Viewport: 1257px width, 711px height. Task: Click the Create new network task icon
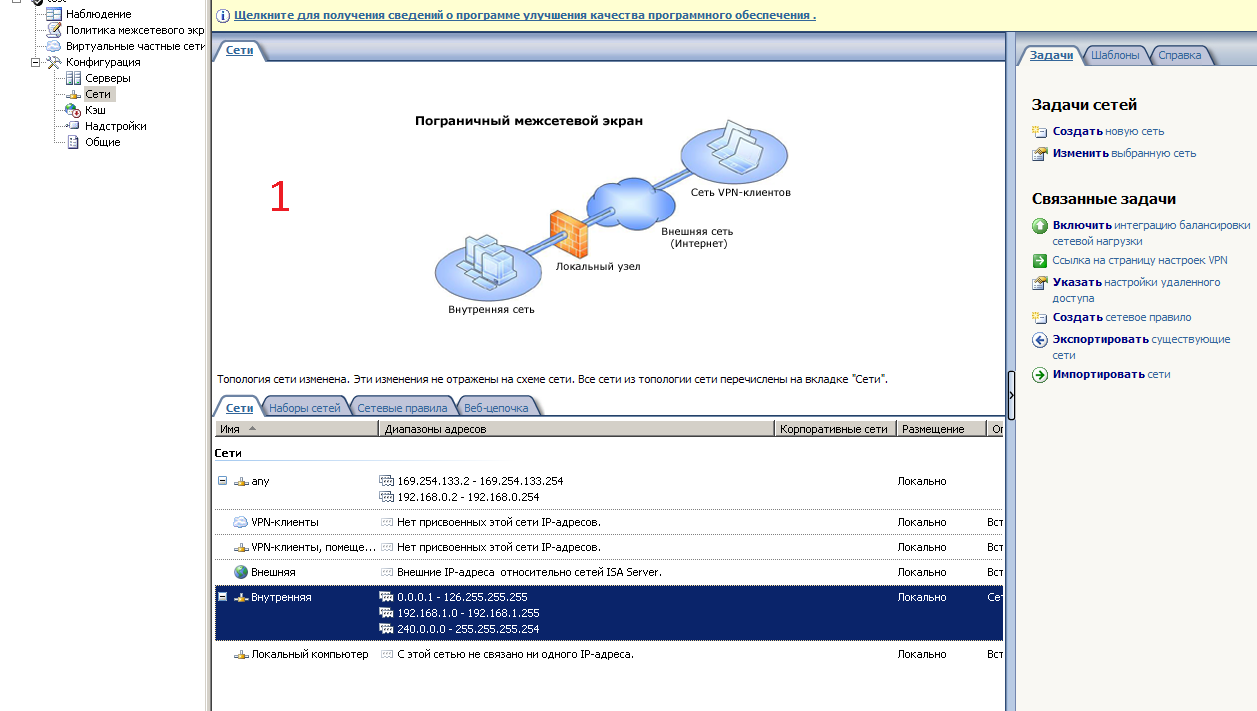pos(1040,131)
